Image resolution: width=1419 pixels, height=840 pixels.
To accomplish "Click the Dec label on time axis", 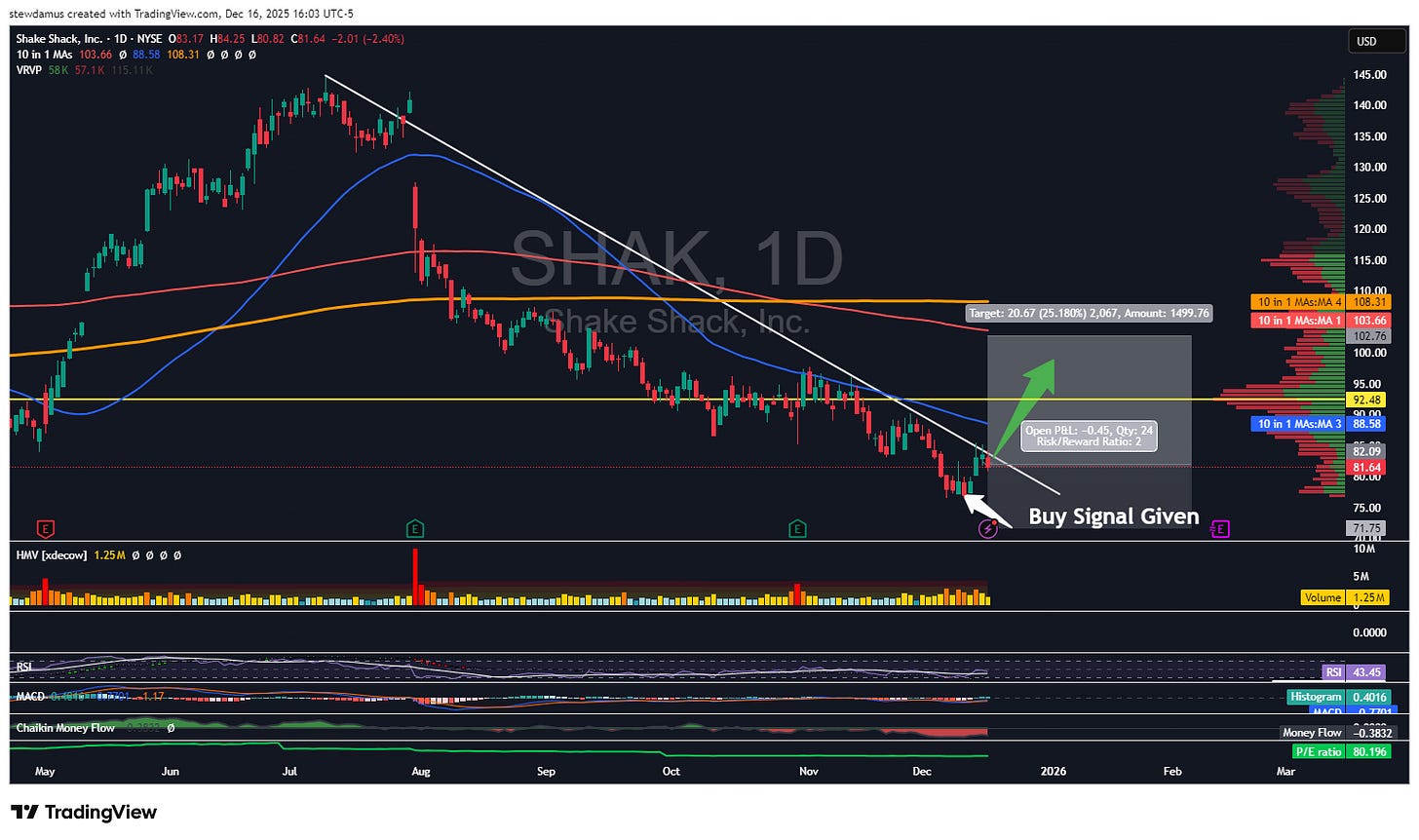I will tap(921, 772).
